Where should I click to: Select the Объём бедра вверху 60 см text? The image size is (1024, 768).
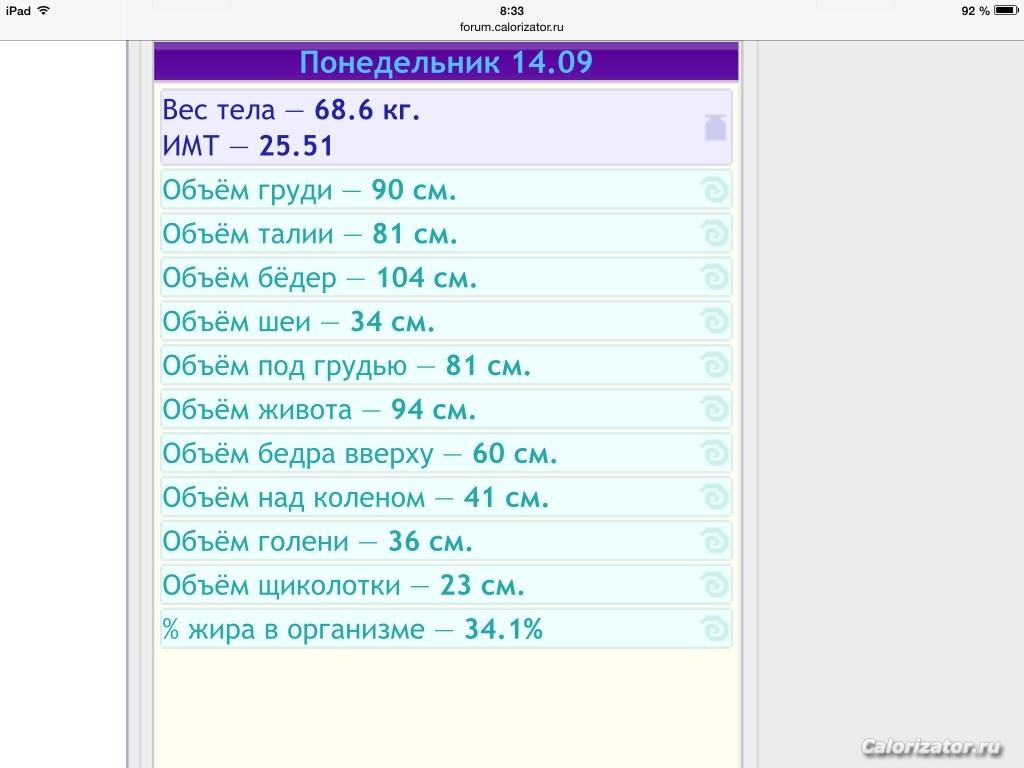pyautogui.click(x=360, y=454)
